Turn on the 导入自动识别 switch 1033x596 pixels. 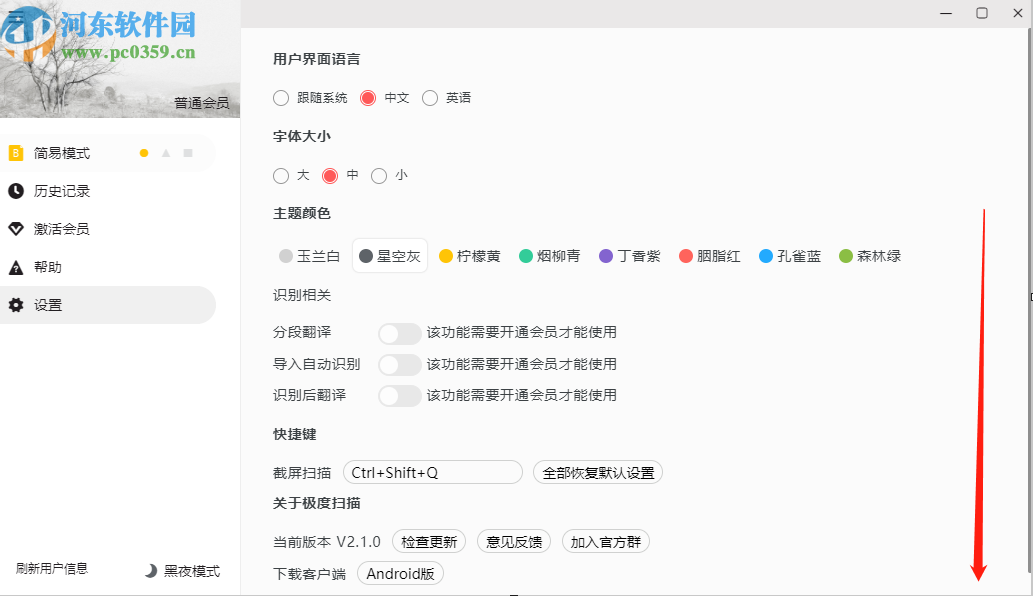[x=399, y=364]
